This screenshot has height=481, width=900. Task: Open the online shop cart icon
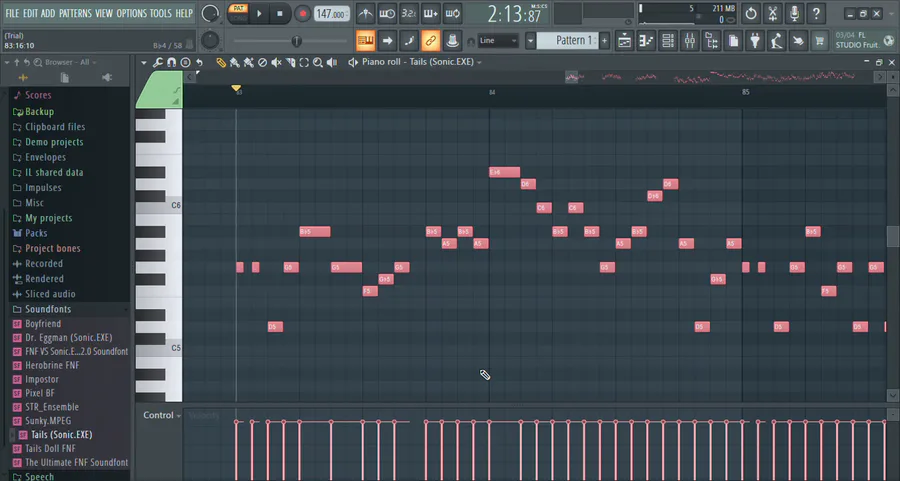pos(820,41)
